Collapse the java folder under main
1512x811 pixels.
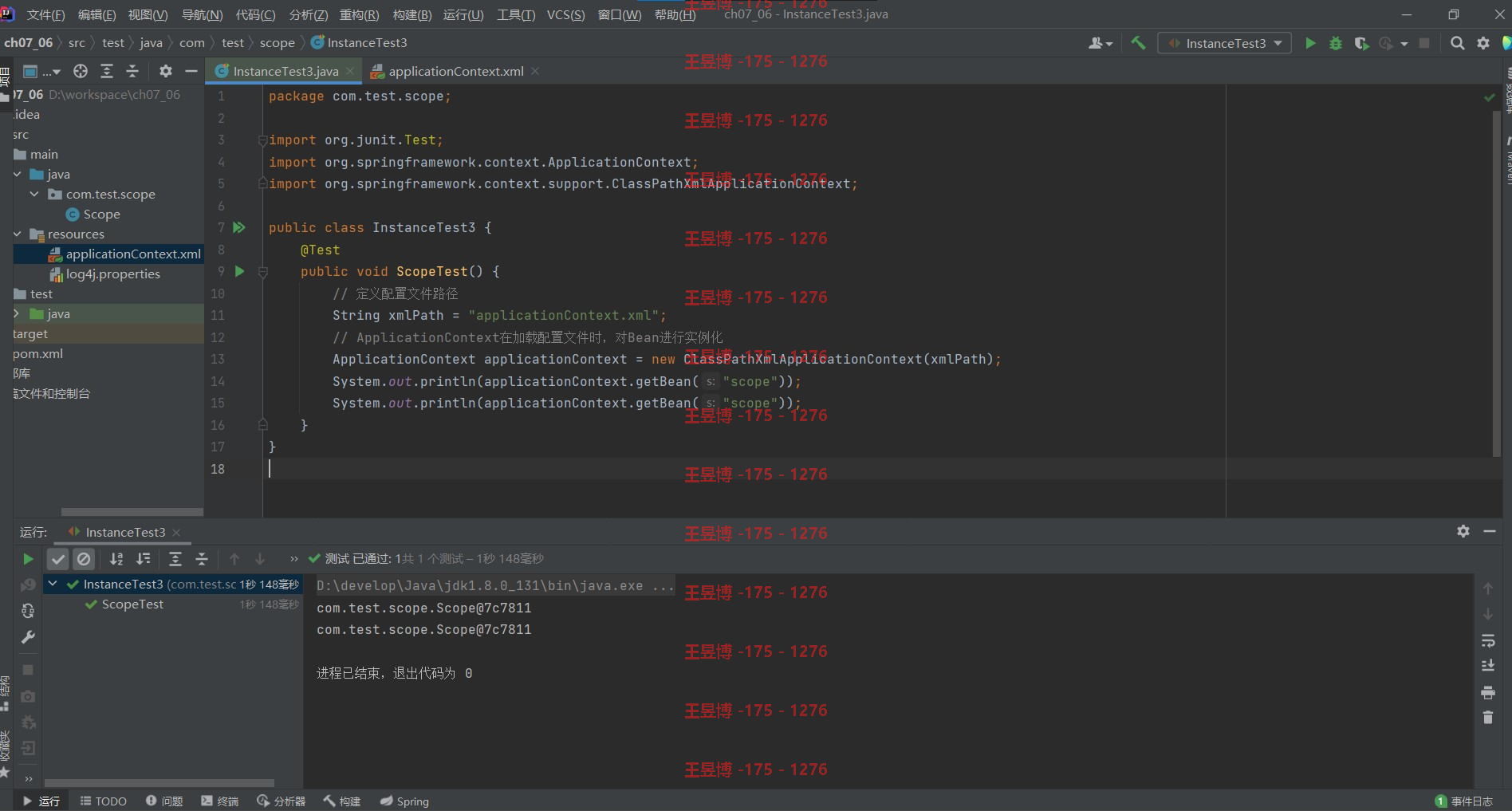(18, 174)
